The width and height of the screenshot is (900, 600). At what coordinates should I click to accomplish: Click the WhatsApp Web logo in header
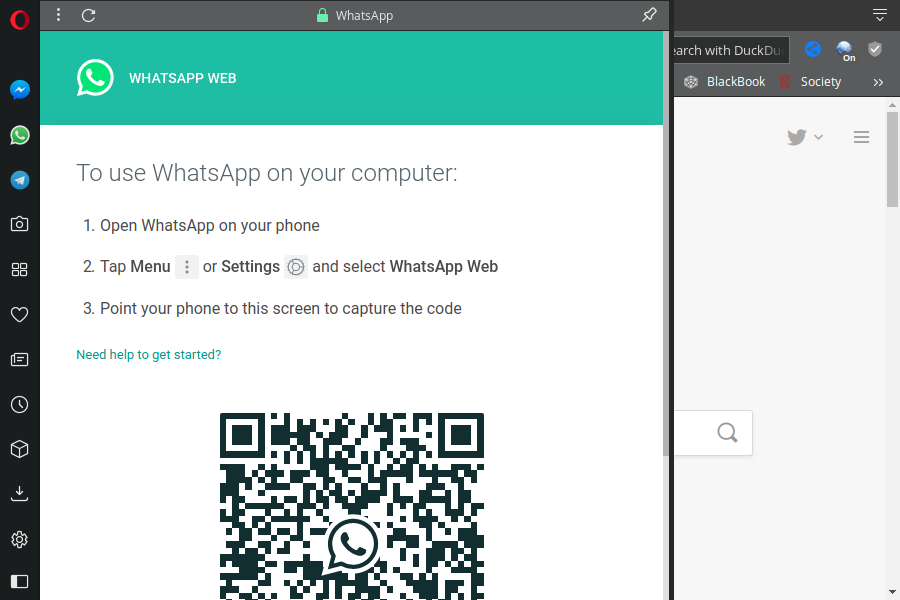[x=95, y=78]
